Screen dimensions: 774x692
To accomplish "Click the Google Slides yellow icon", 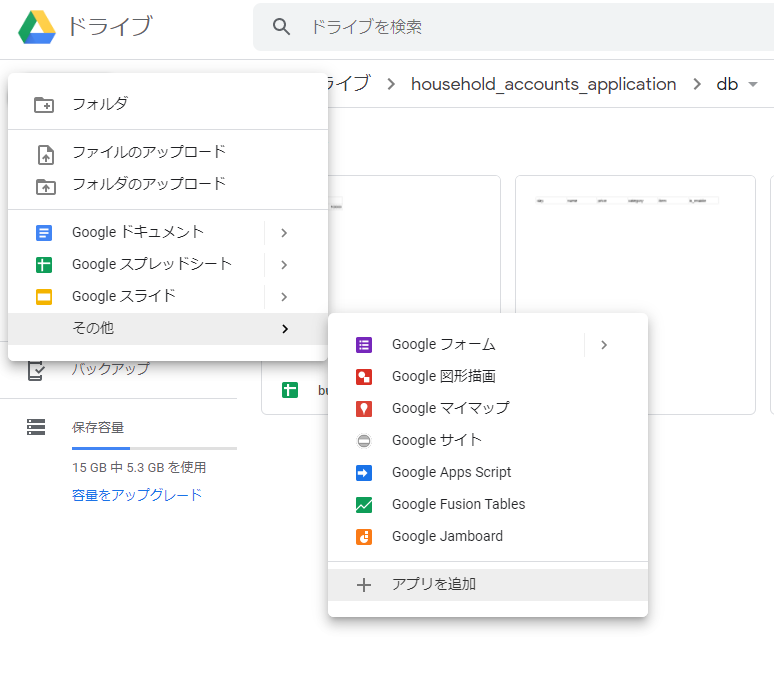I will [x=44, y=297].
